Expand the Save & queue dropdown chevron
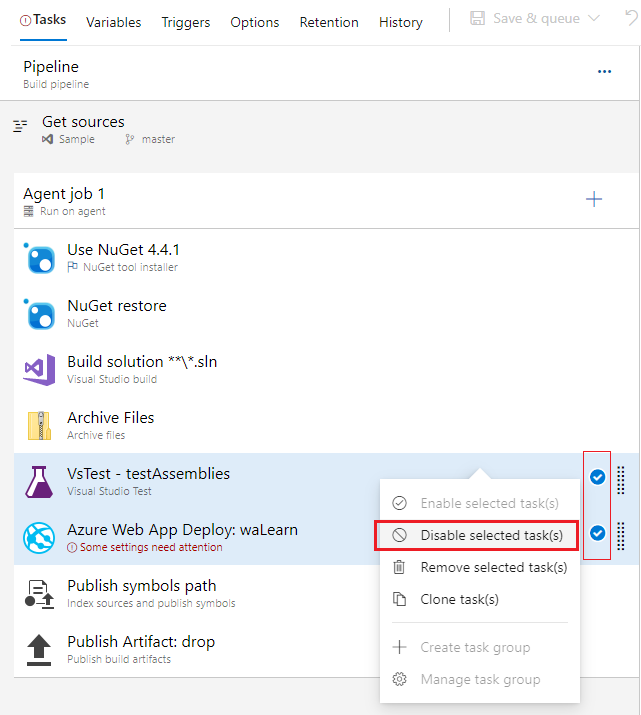 (x=594, y=18)
